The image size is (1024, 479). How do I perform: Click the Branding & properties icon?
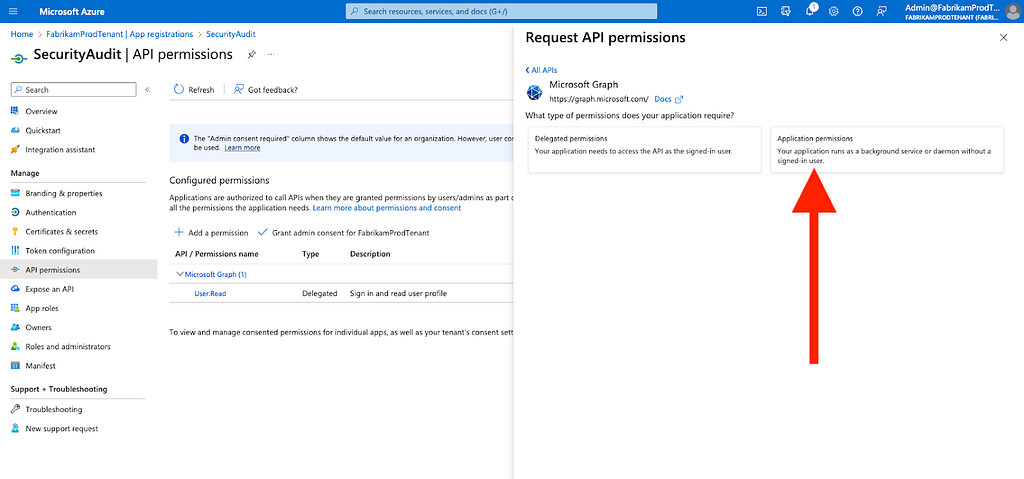click(15, 193)
